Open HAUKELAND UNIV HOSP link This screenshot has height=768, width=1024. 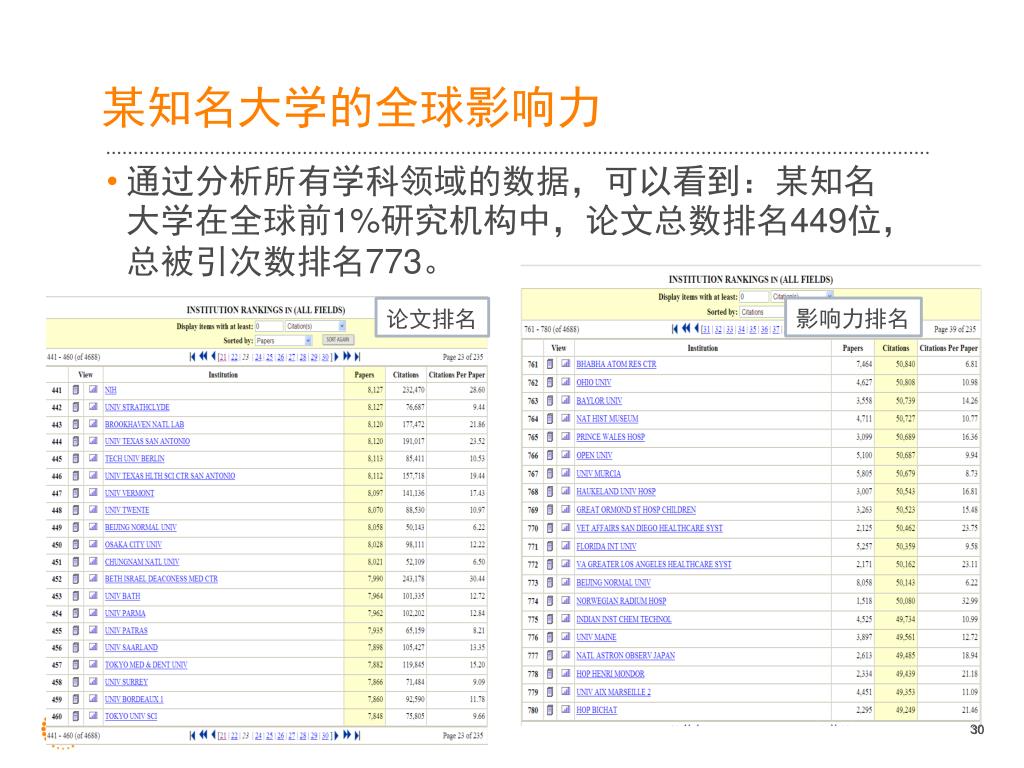[616, 491]
